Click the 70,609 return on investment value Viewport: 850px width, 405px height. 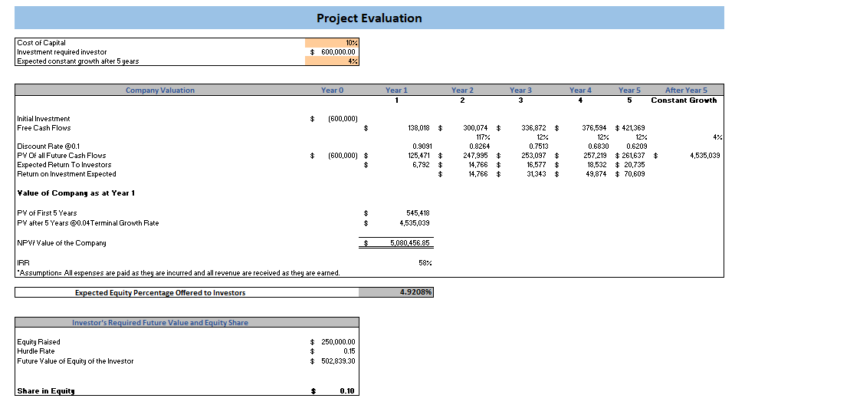(x=636, y=174)
